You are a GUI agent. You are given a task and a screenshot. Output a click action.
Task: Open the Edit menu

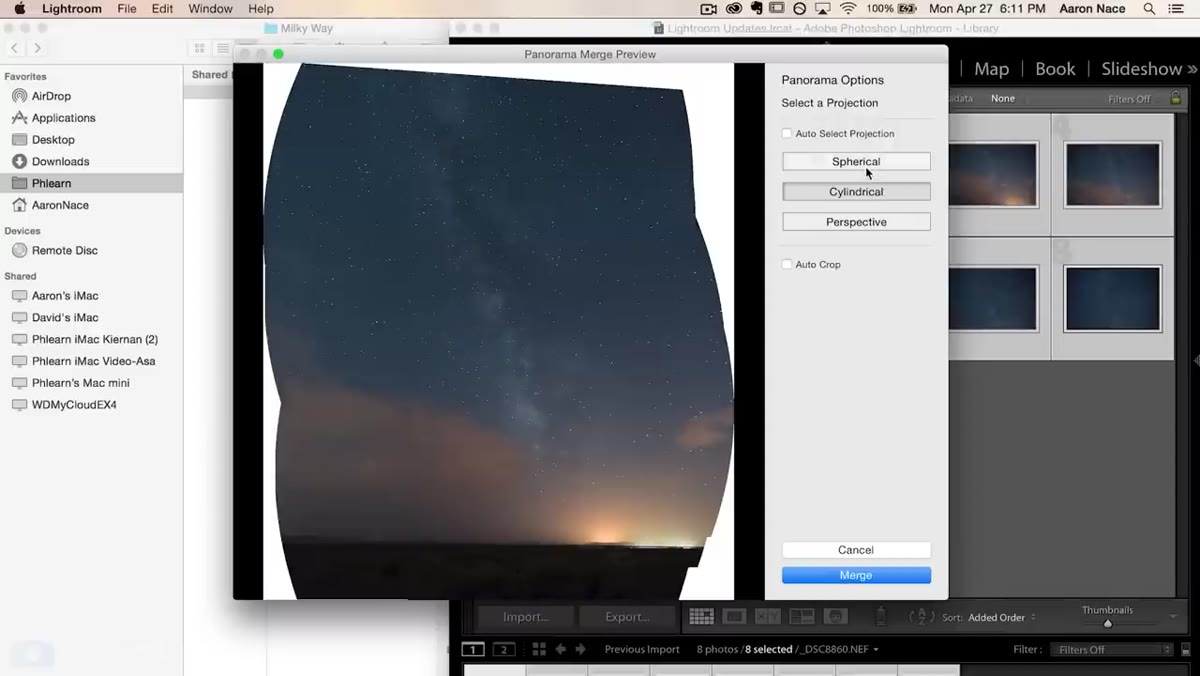(x=162, y=9)
